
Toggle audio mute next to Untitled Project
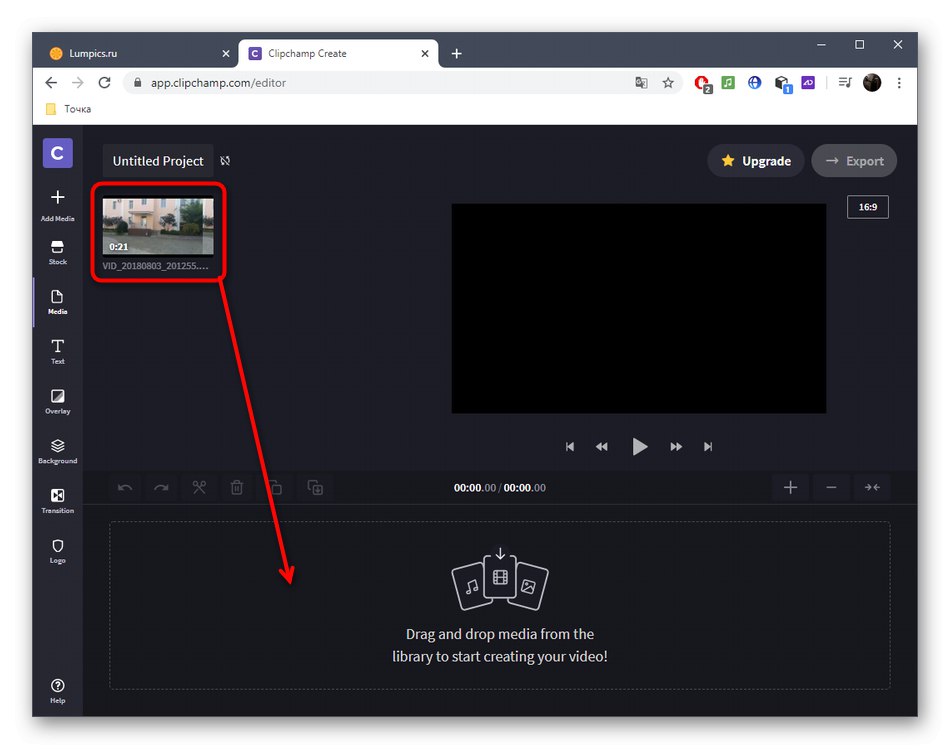225,160
